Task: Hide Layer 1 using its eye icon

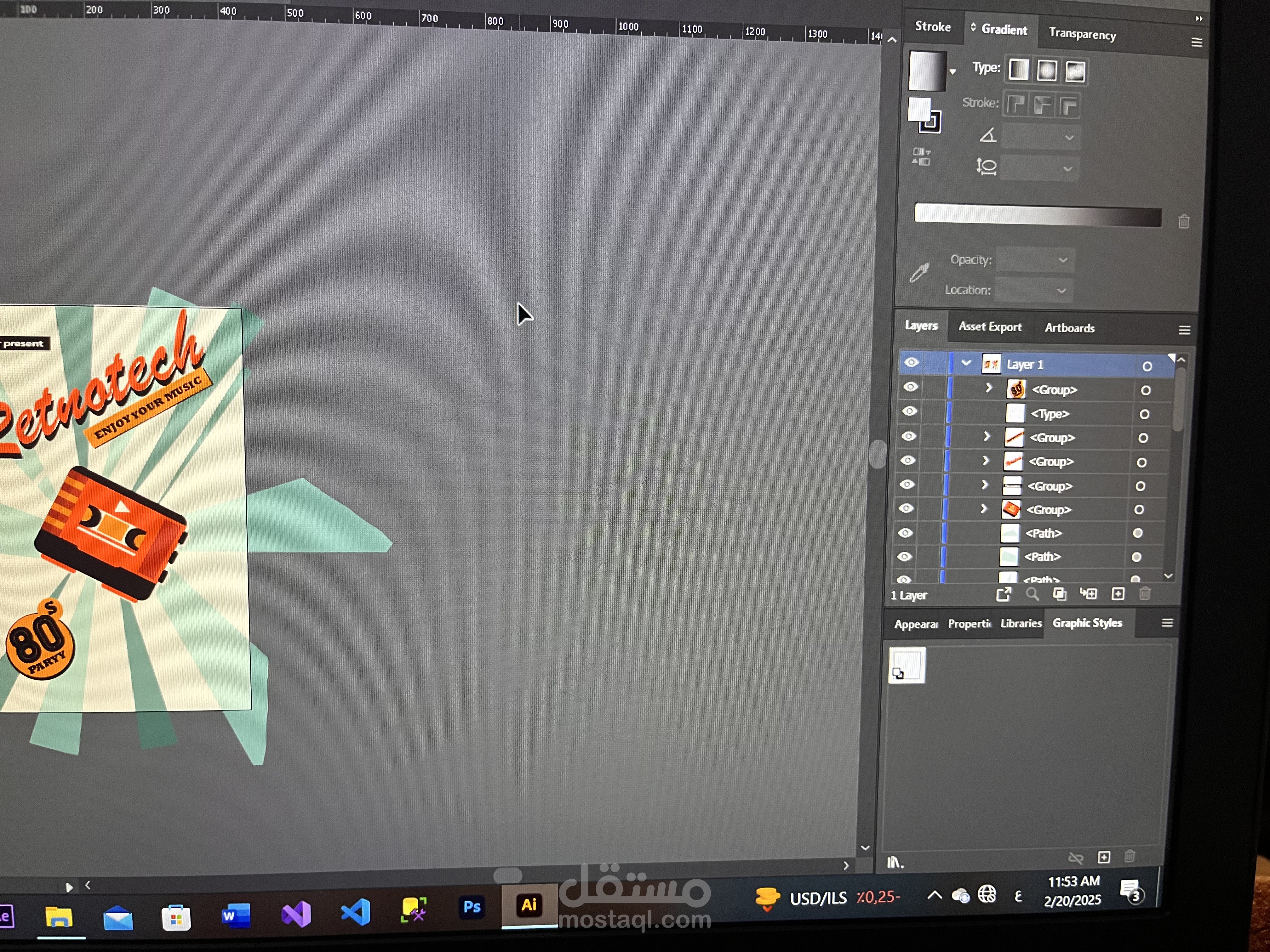Action: click(911, 363)
